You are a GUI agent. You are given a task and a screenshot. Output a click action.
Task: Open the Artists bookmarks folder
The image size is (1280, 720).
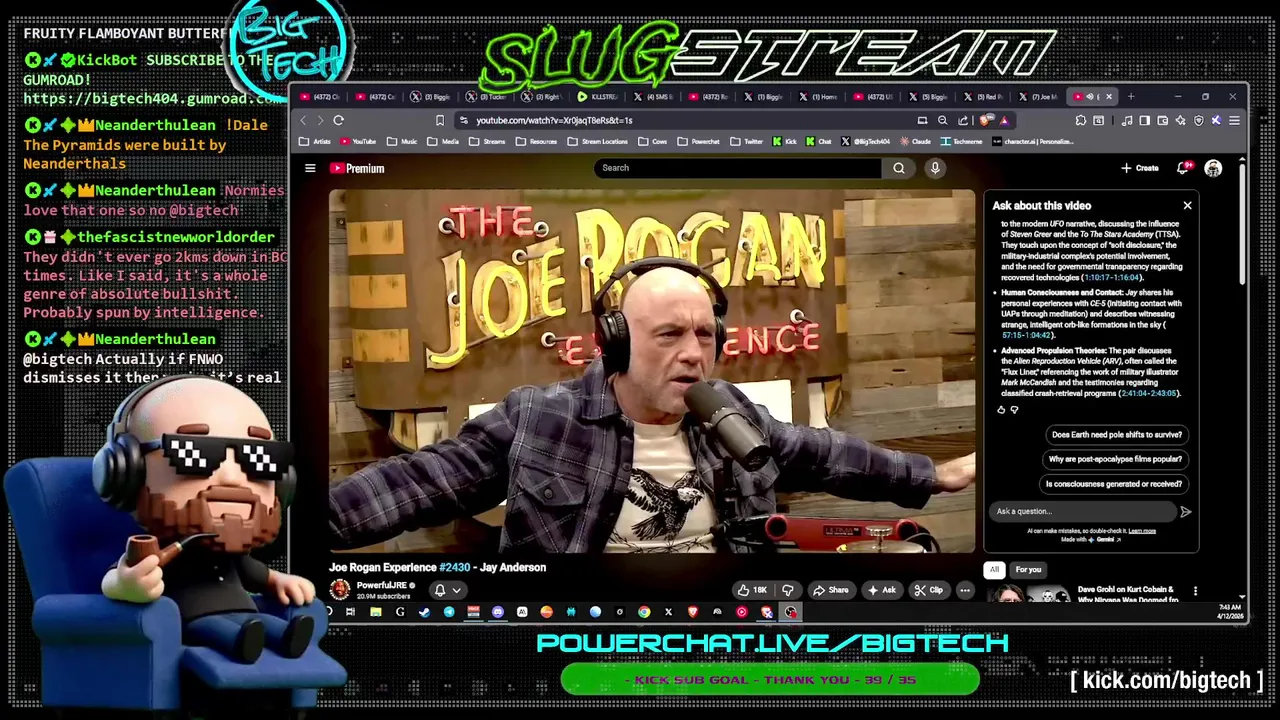pyautogui.click(x=314, y=142)
